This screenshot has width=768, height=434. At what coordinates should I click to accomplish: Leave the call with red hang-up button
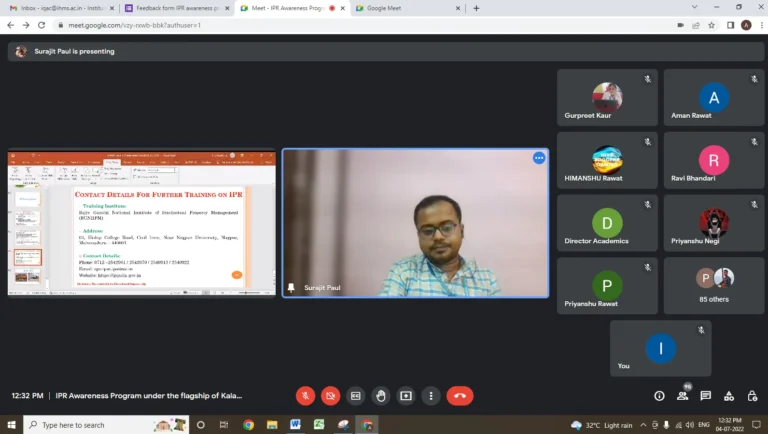[x=460, y=396]
